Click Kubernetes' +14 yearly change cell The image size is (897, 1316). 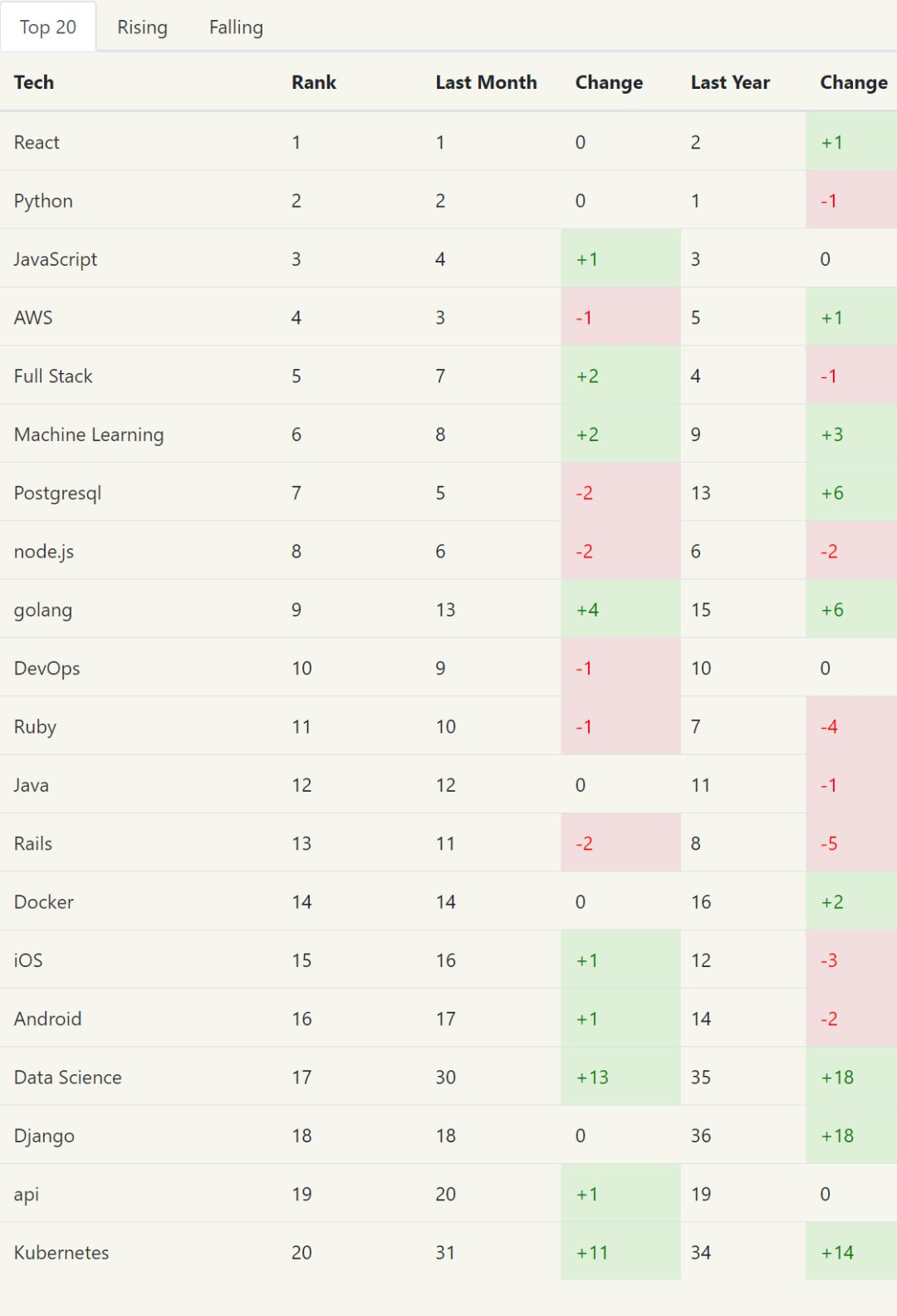click(x=837, y=1253)
